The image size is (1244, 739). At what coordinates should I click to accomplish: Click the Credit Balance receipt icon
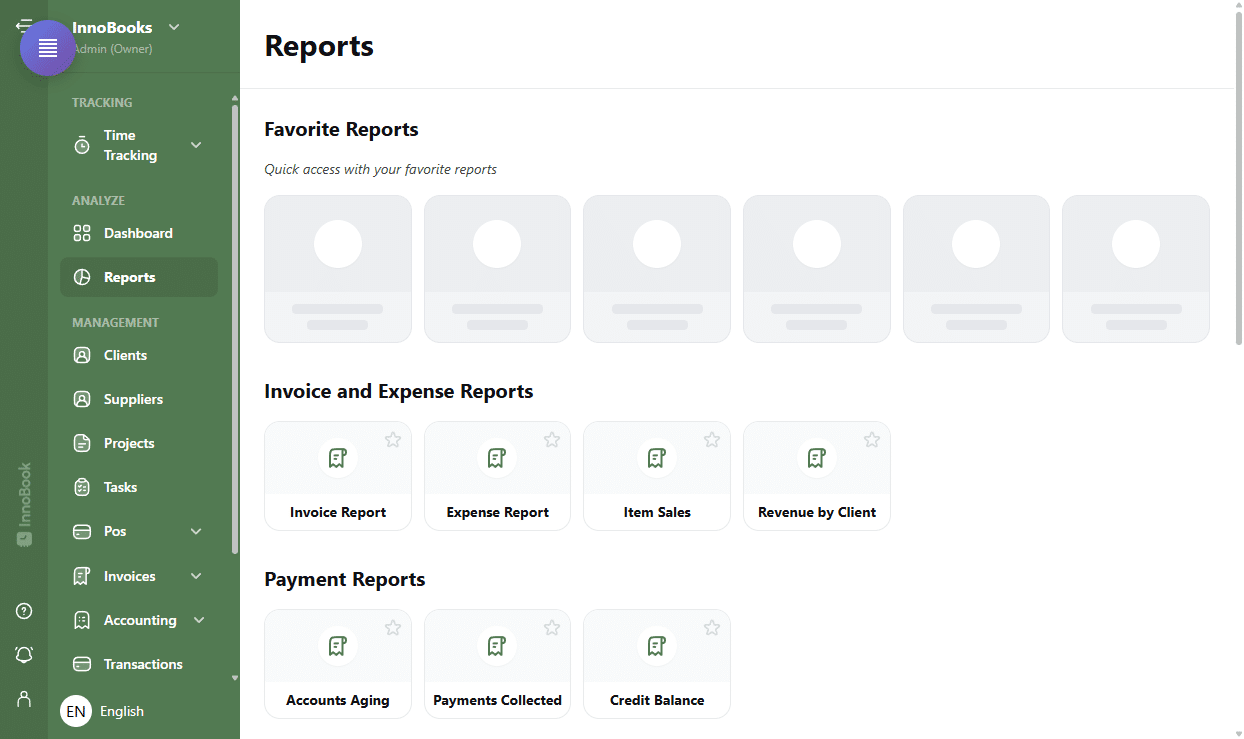[657, 646]
